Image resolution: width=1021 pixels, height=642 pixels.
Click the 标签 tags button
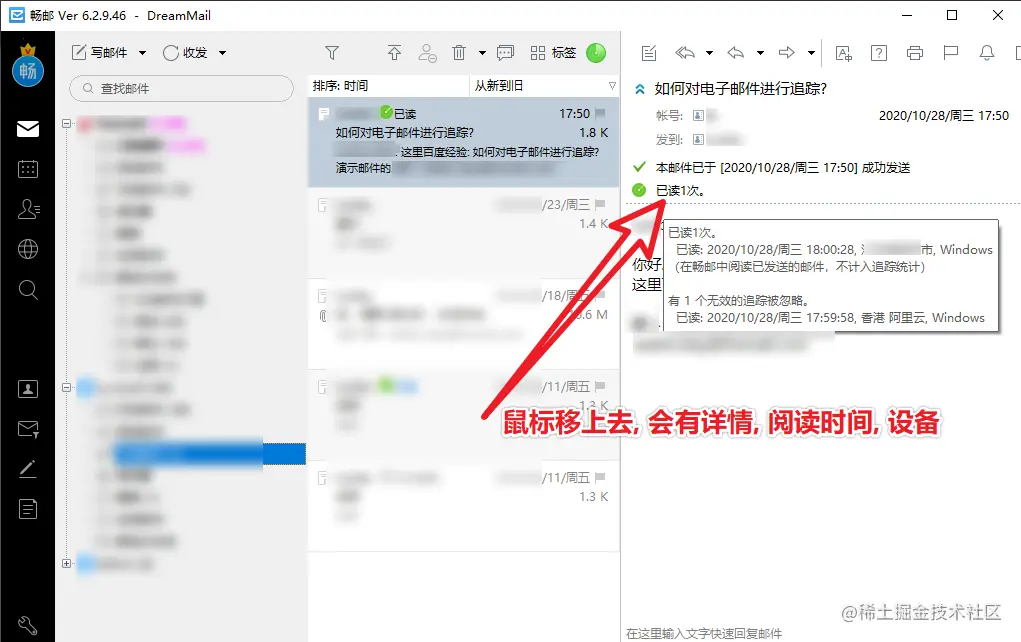point(553,53)
